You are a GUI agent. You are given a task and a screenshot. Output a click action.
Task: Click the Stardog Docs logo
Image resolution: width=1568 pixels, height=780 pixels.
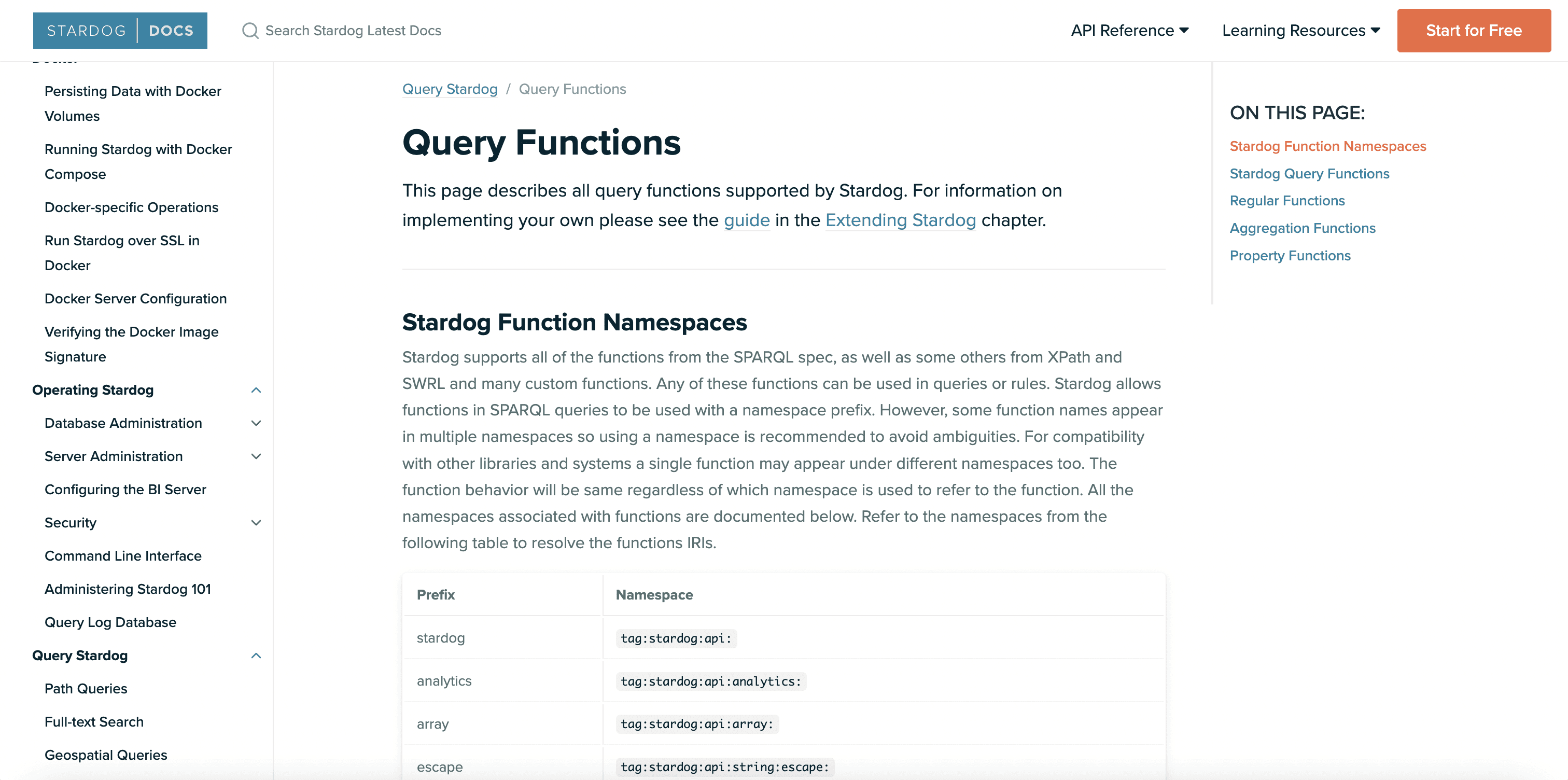coord(120,31)
